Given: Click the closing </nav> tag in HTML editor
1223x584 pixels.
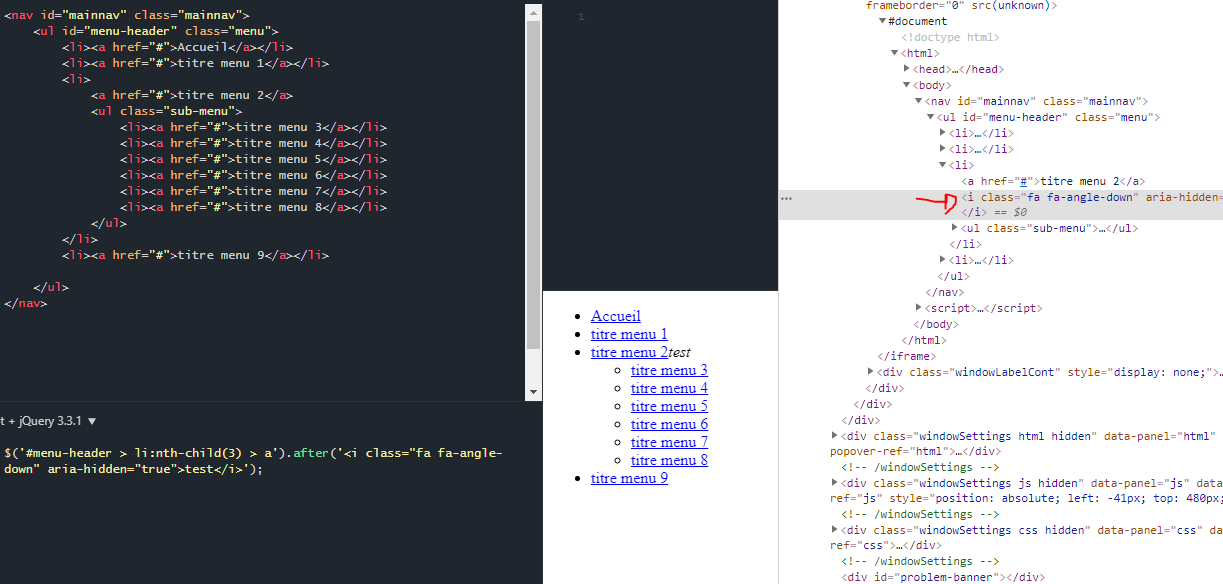Looking at the screenshot, I should tap(25, 303).
